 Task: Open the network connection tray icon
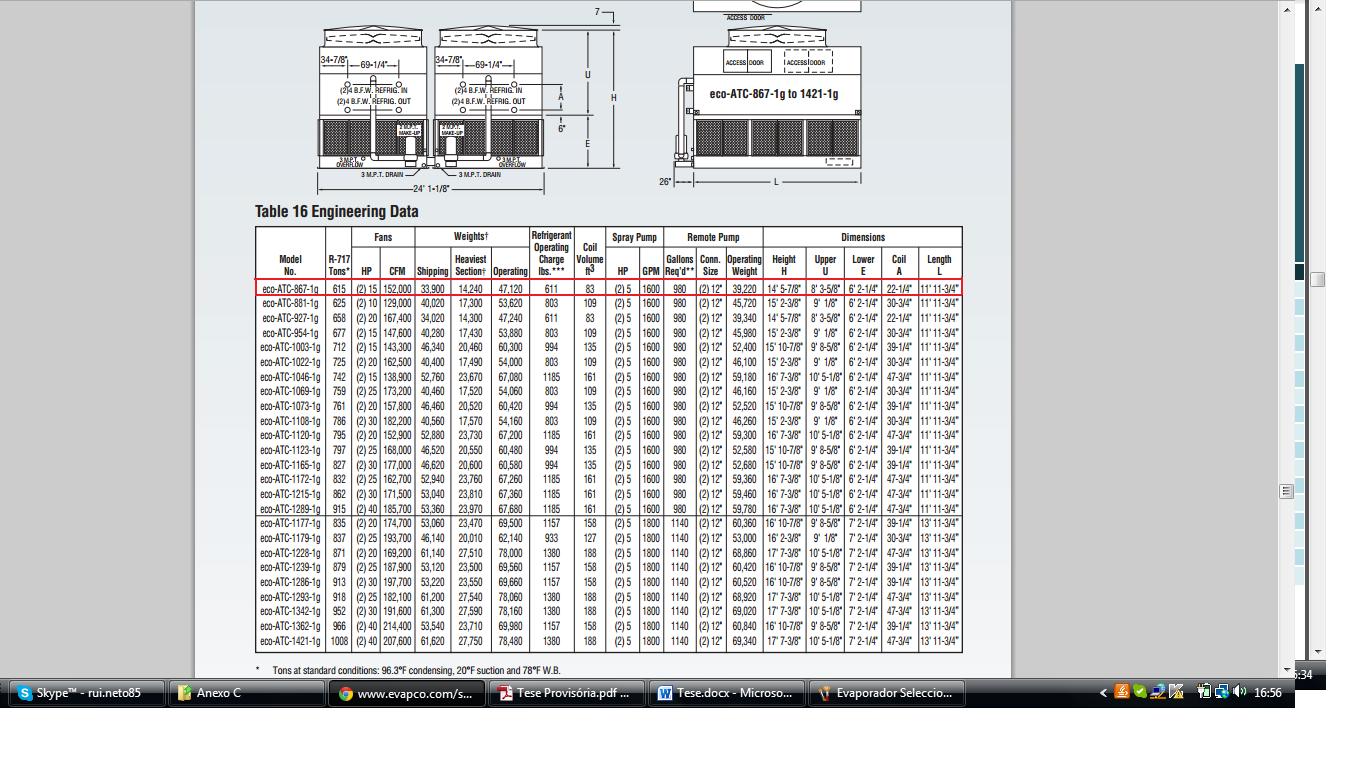[1222, 691]
